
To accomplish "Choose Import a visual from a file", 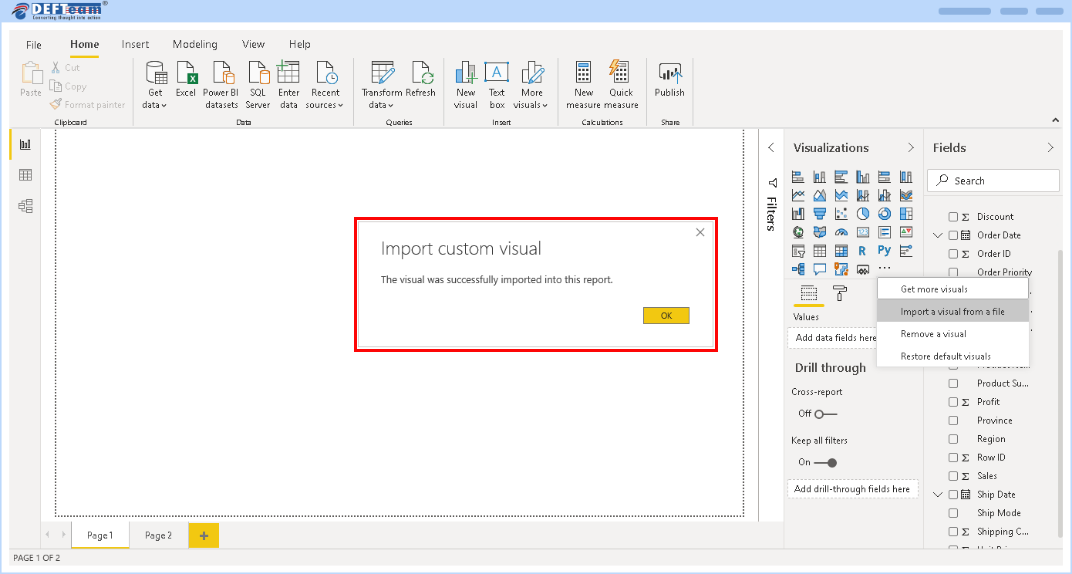I will [952, 312].
